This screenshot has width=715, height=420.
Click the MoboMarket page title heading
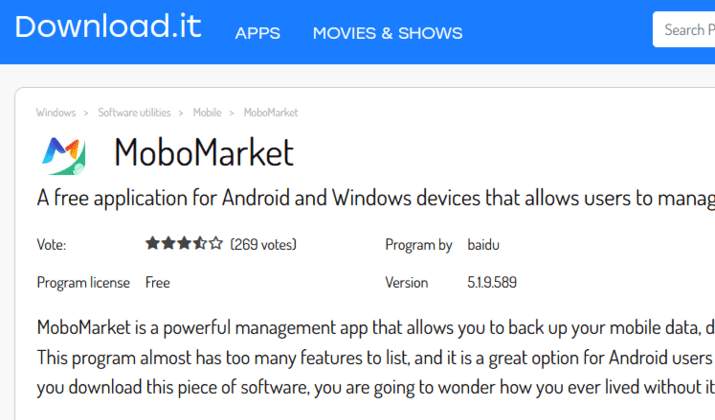[x=204, y=152]
